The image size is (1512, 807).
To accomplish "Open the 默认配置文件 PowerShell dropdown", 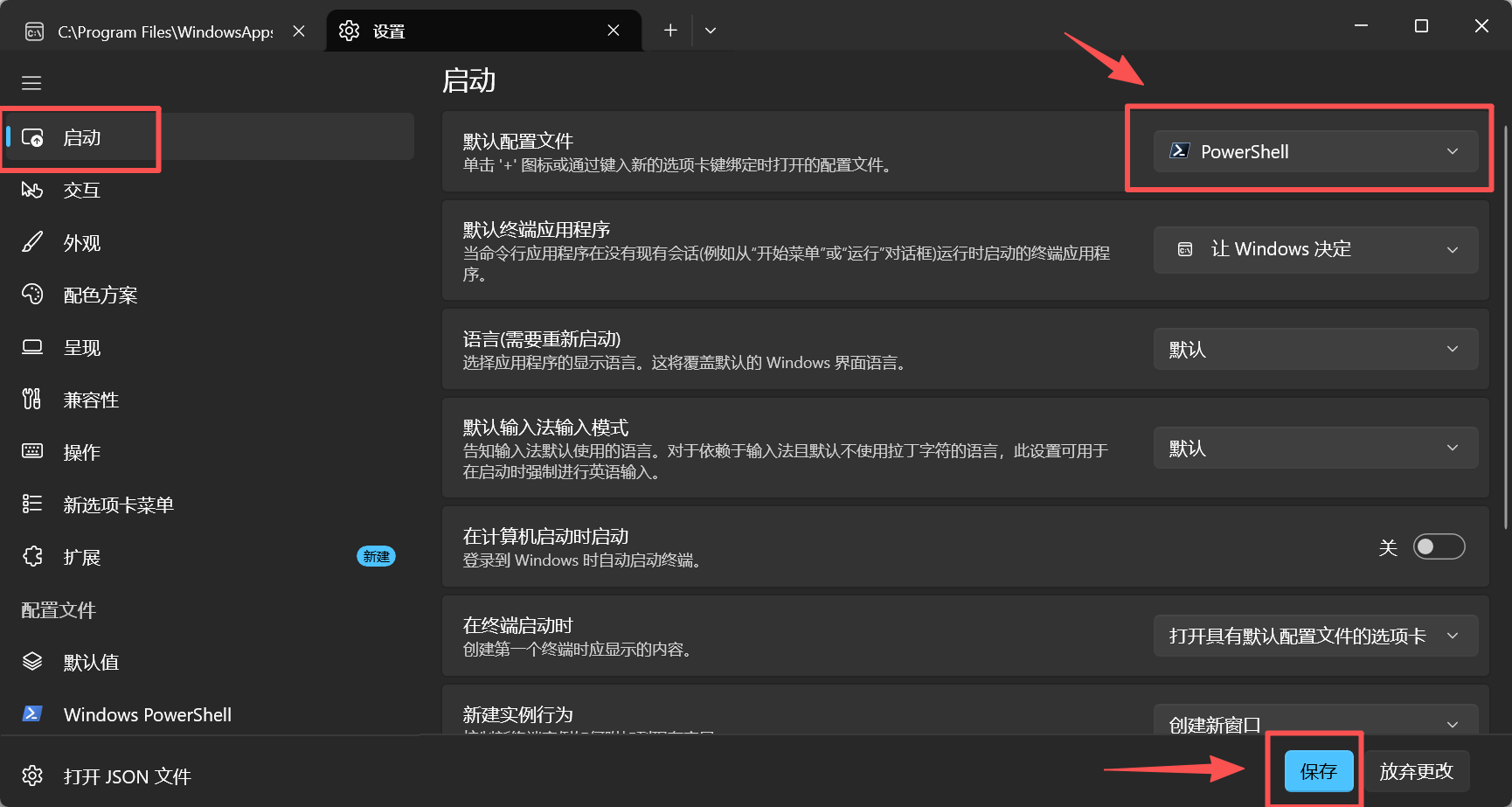I will [1315, 151].
